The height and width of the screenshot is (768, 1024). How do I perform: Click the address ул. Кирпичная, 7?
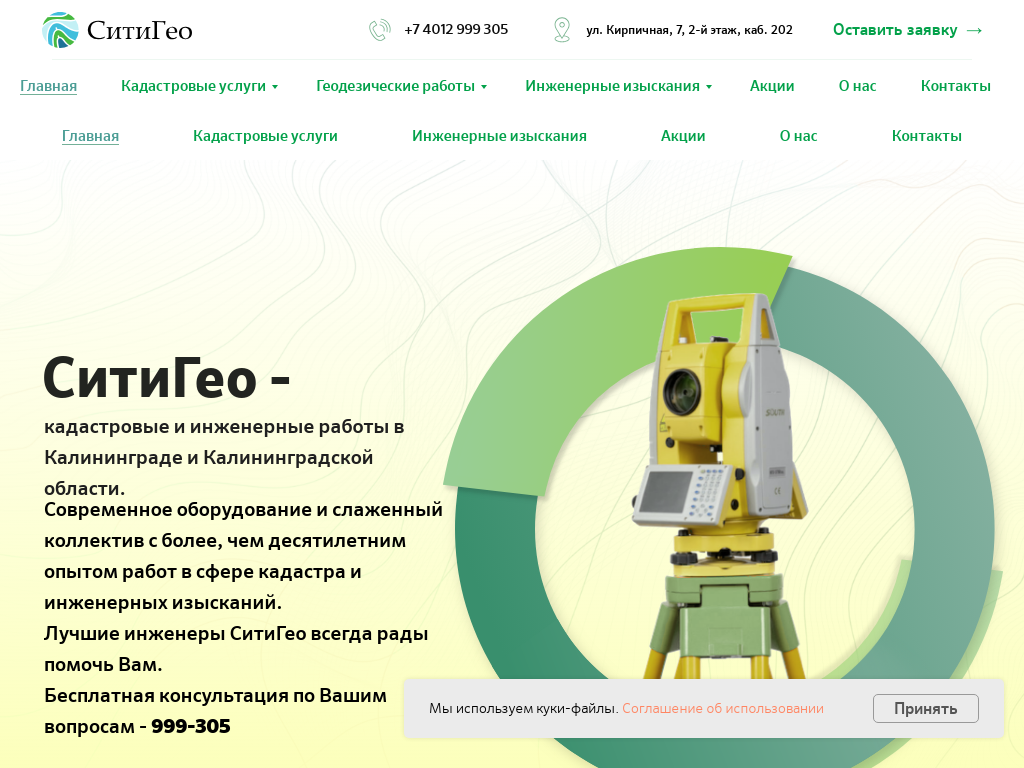pos(689,30)
